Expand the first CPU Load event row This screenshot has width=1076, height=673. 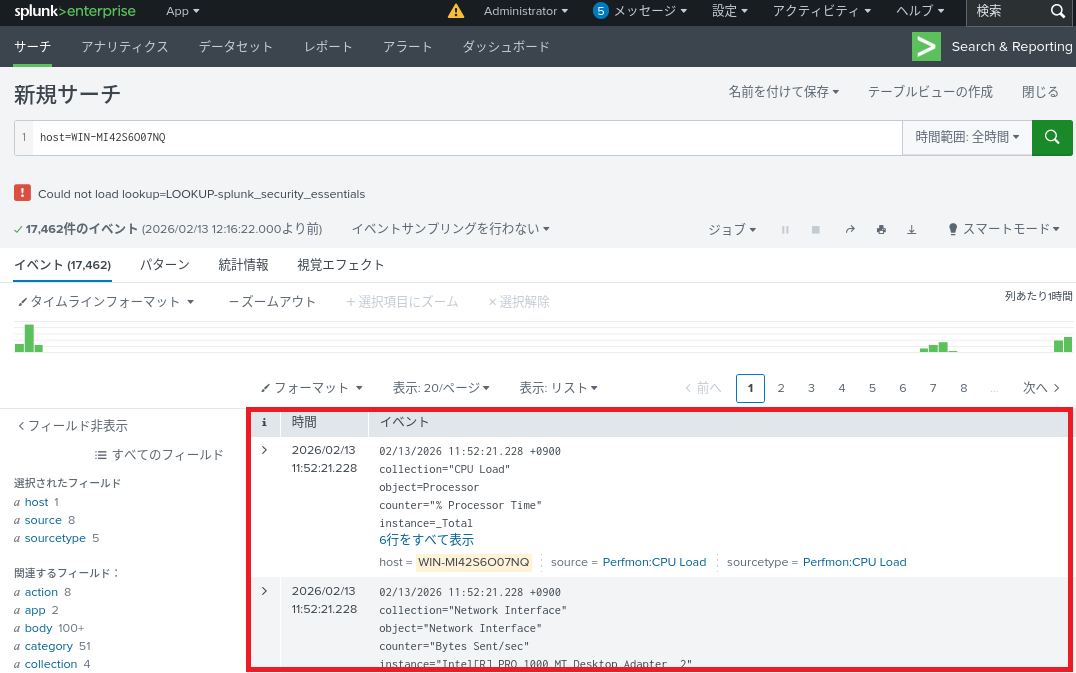point(264,450)
